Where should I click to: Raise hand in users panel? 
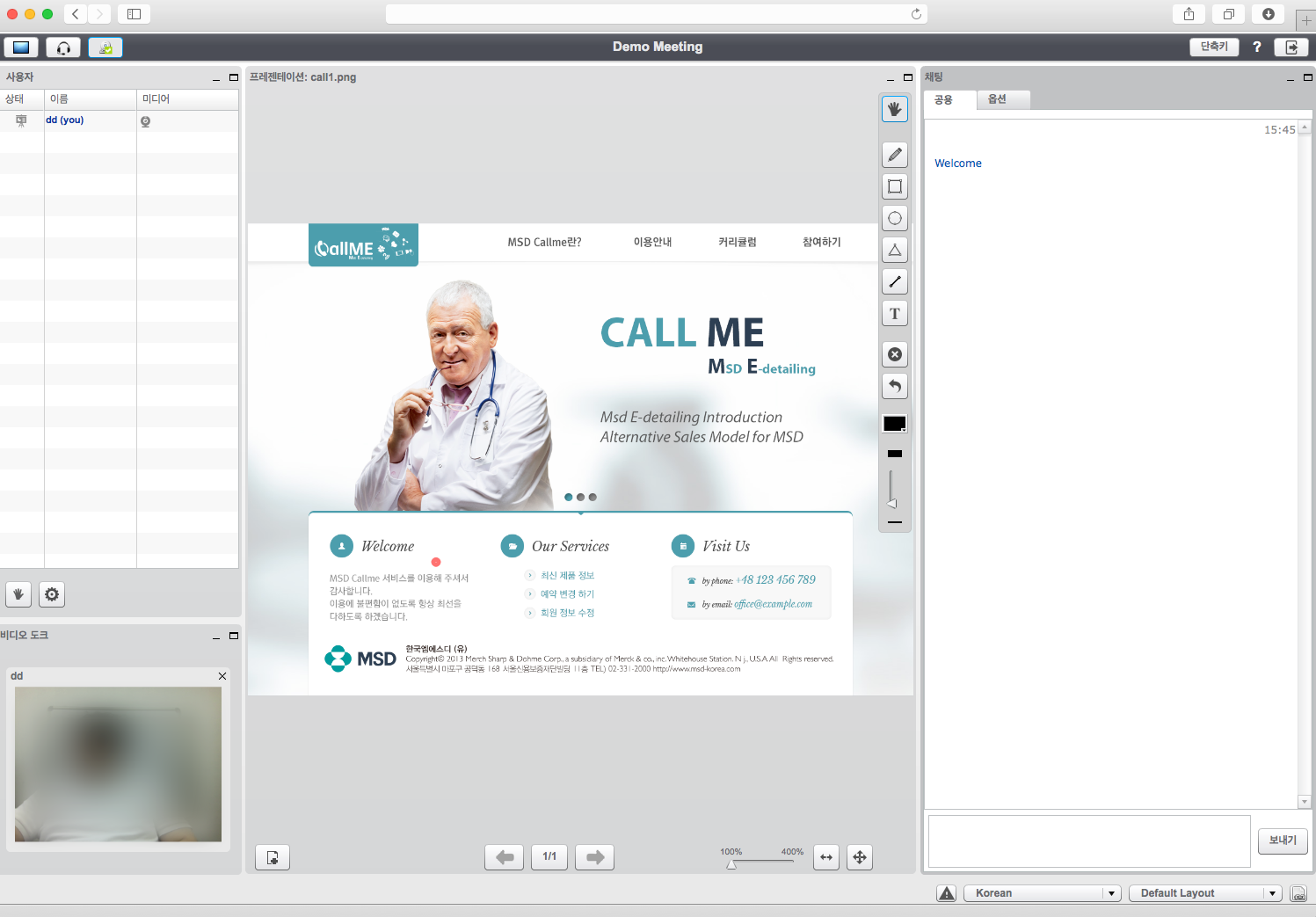pyautogui.click(x=18, y=594)
